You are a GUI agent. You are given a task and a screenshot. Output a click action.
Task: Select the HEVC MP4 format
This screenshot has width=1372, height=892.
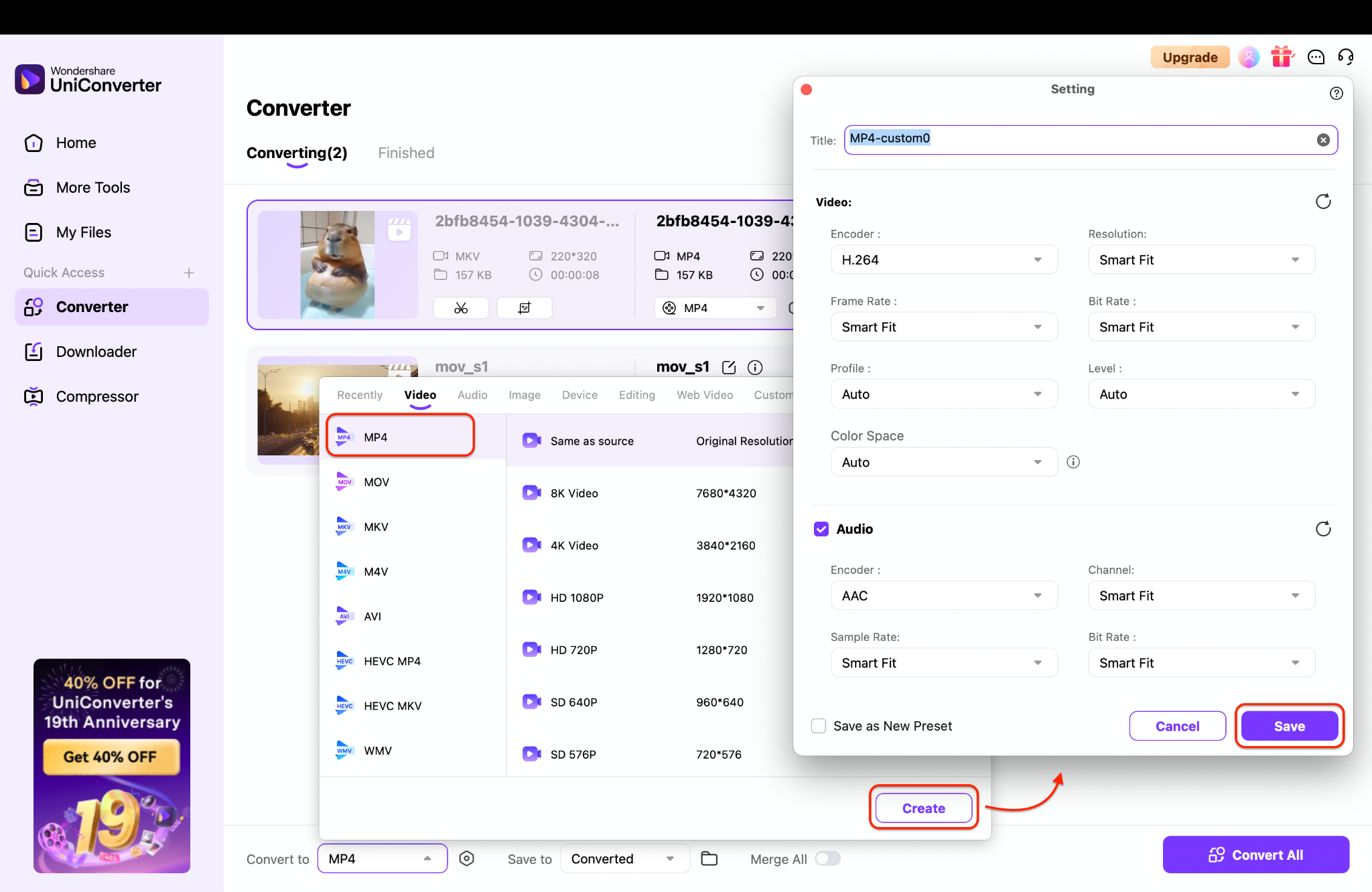pyautogui.click(x=413, y=661)
